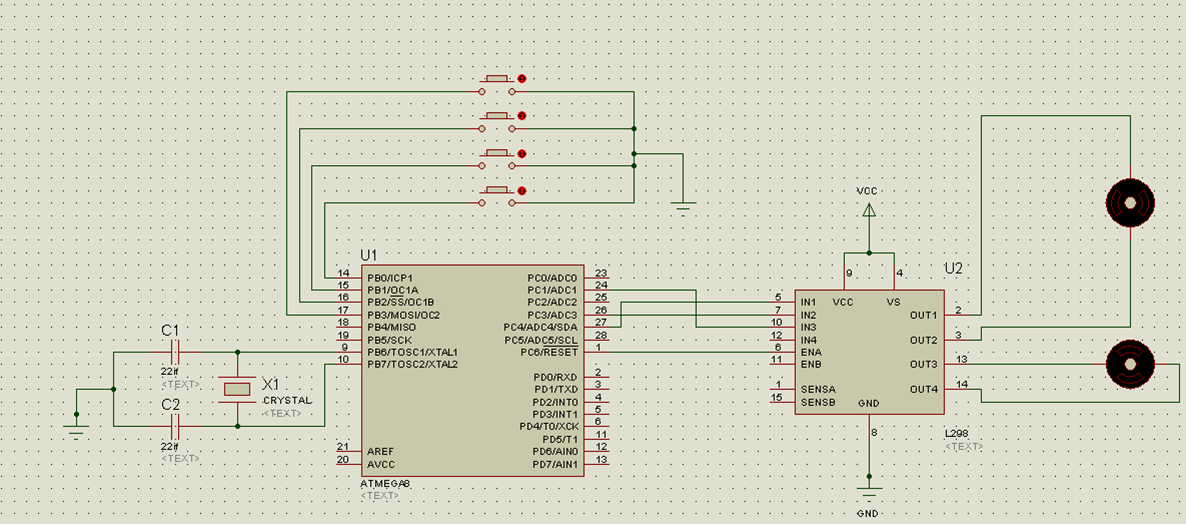Click the IN1 pin label on L298
The width and height of the screenshot is (1186, 524).
tap(809, 302)
